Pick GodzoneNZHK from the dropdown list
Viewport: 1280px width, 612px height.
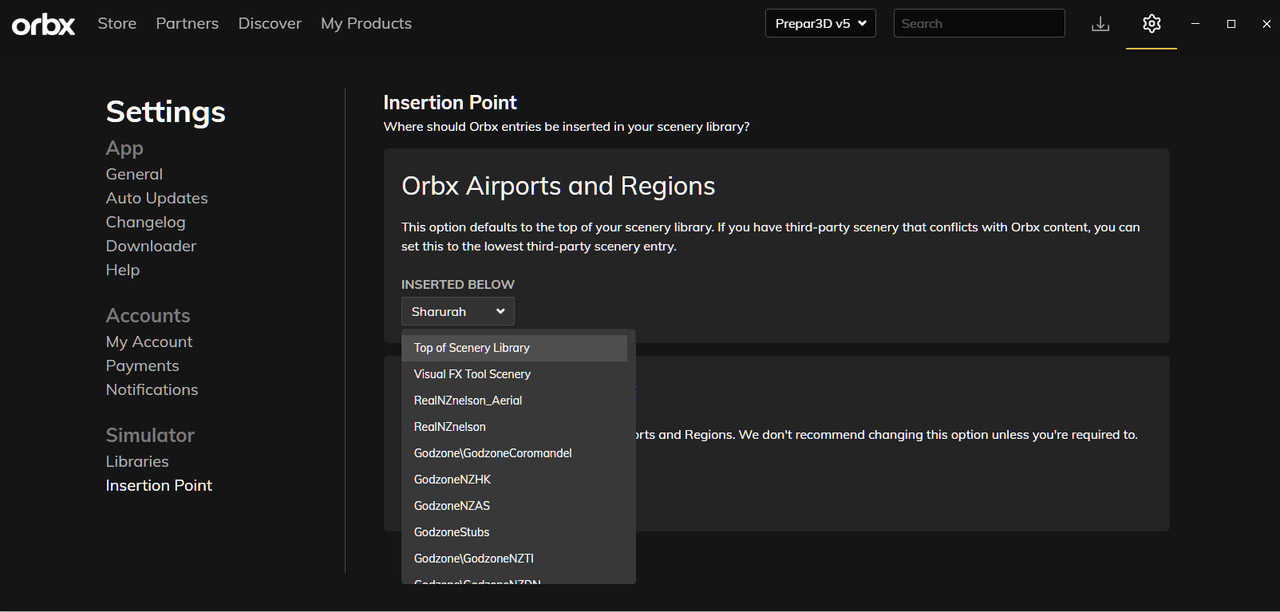(x=452, y=479)
